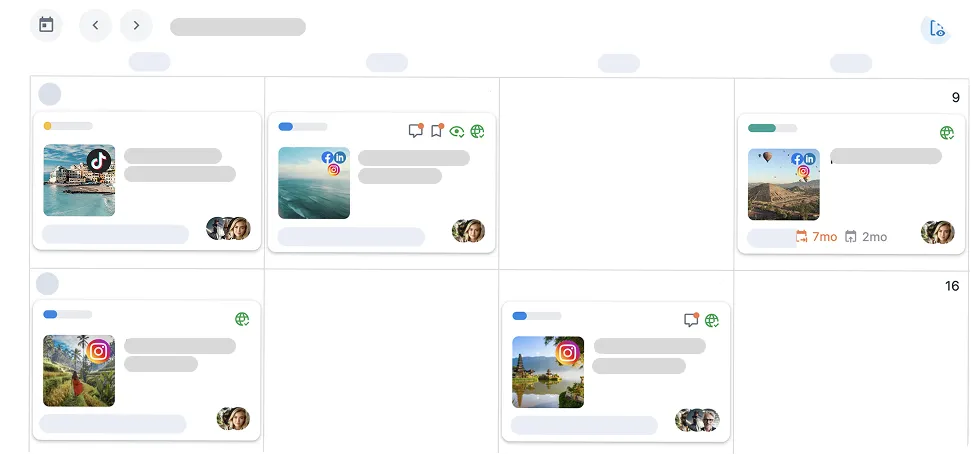Select day 16 in the calendar

coord(952,286)
